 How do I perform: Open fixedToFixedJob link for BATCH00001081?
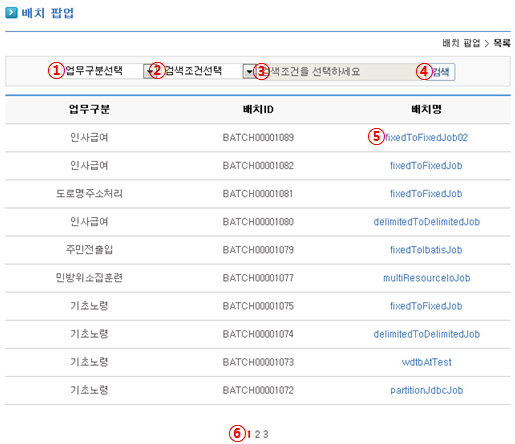pyautogui.click(x=426, y=194)
